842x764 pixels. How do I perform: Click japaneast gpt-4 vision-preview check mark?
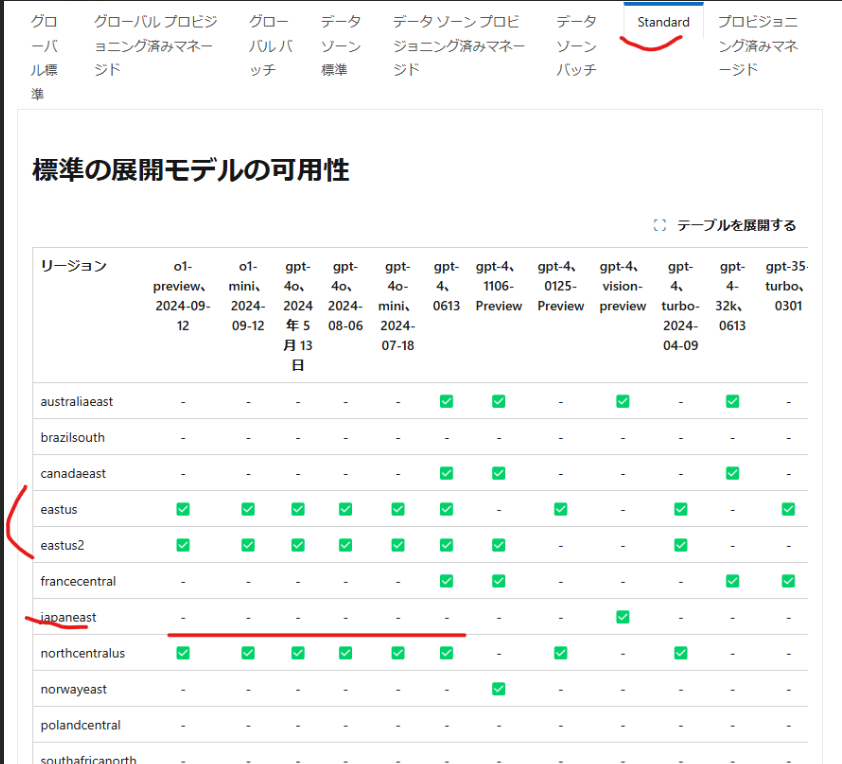[x=622, y=617]
